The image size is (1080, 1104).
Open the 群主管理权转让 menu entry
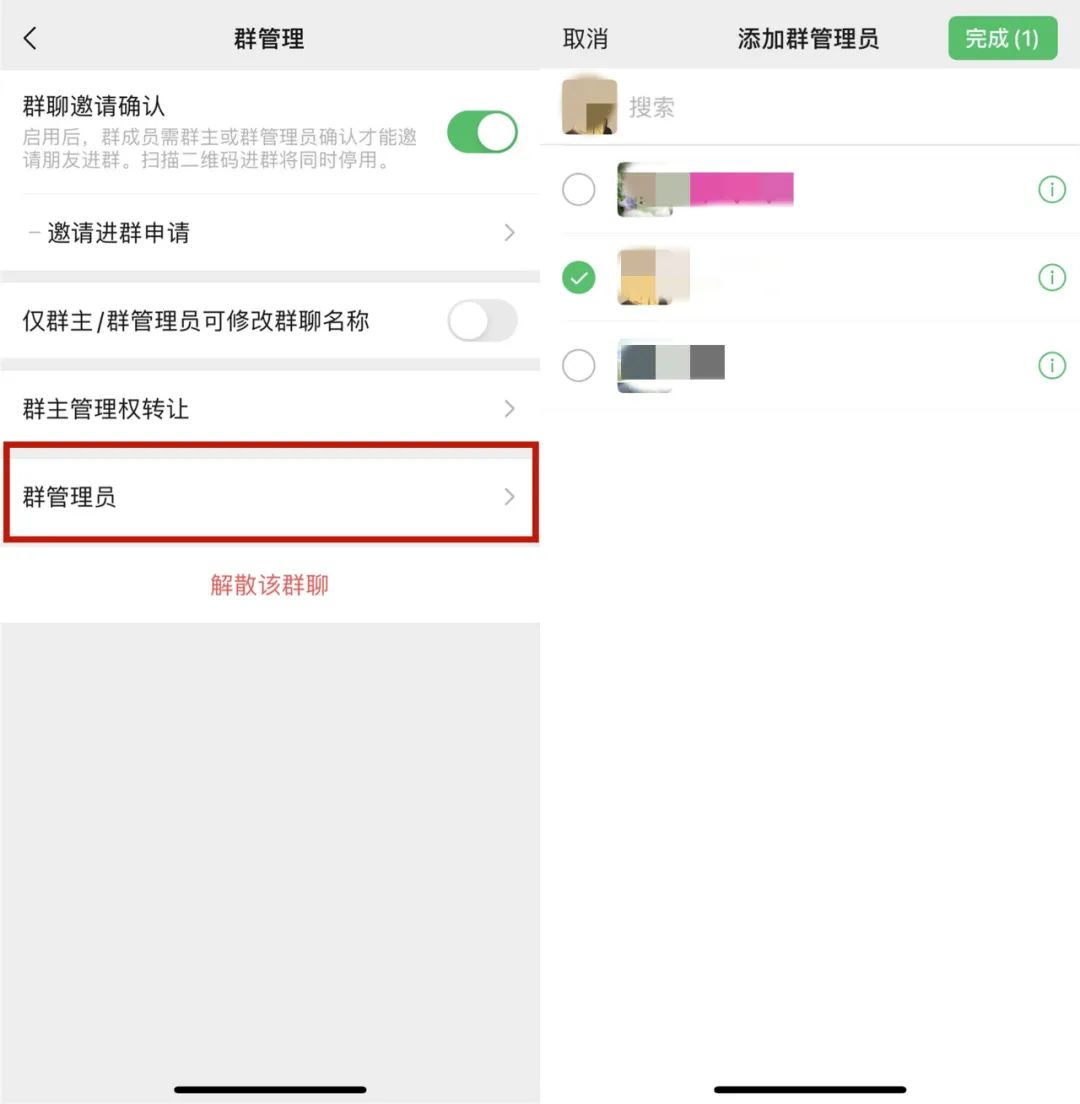270,408
